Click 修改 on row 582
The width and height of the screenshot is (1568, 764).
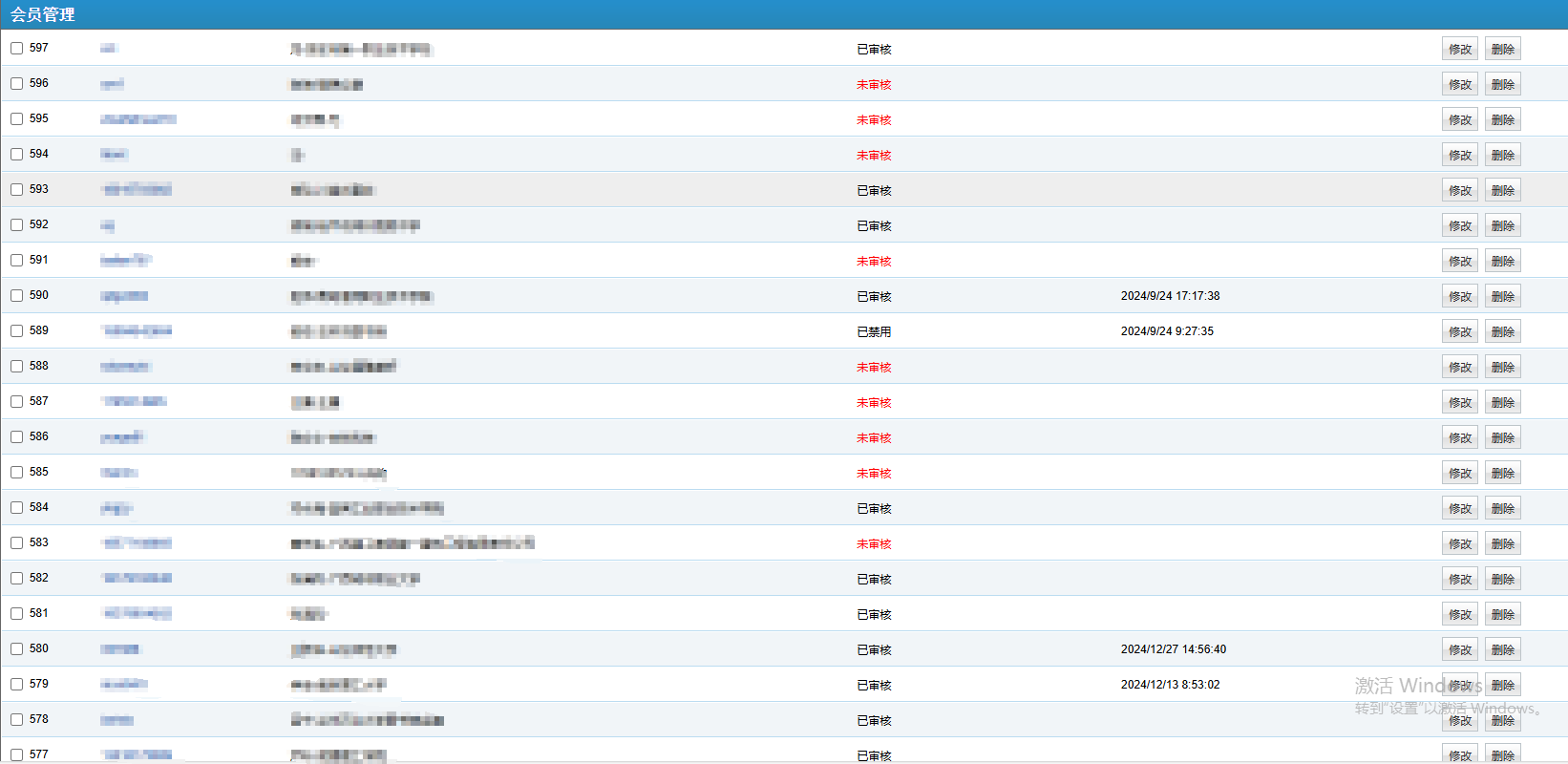click(1459, 579)
